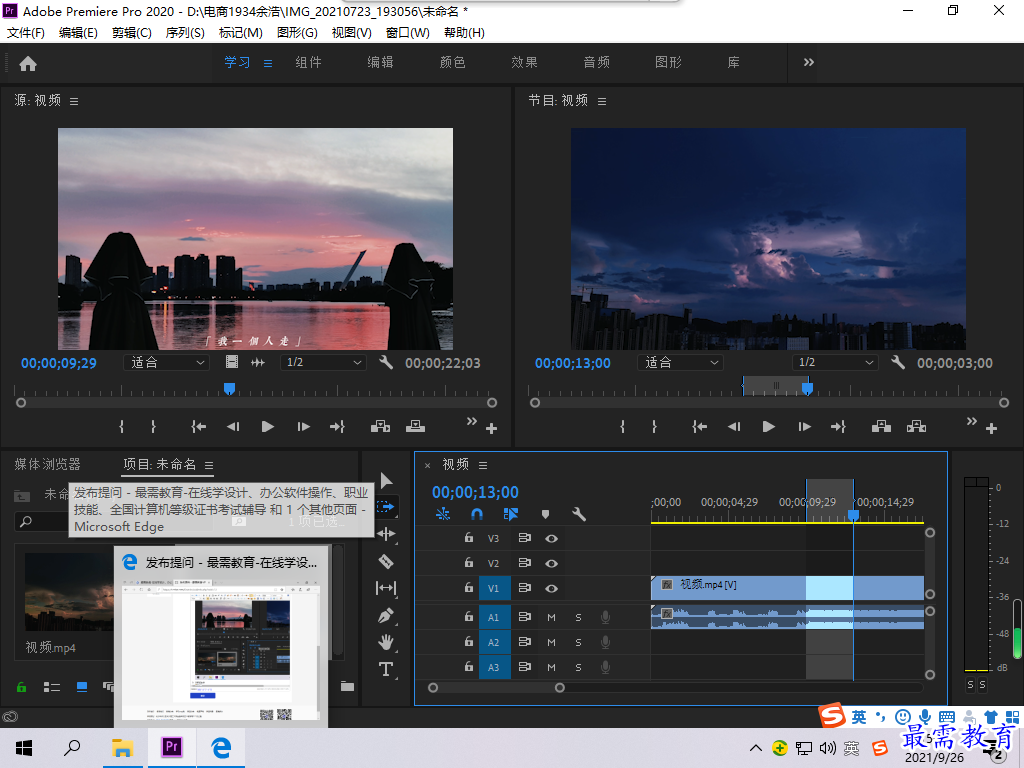Select the Track Select Forward tool
1024x768 pixels.
click(386, 507)
